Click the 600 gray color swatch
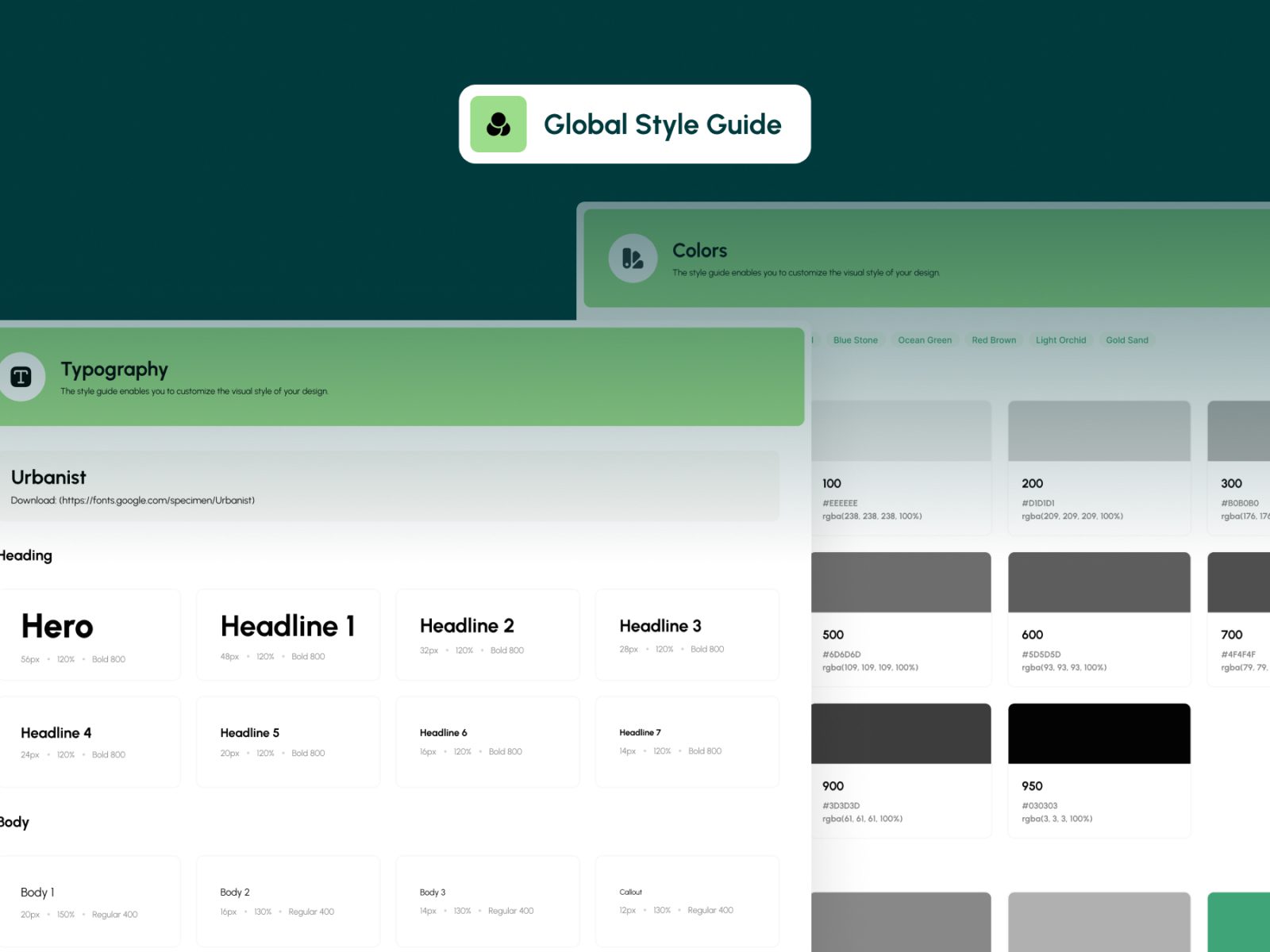 coord(1099,582)
